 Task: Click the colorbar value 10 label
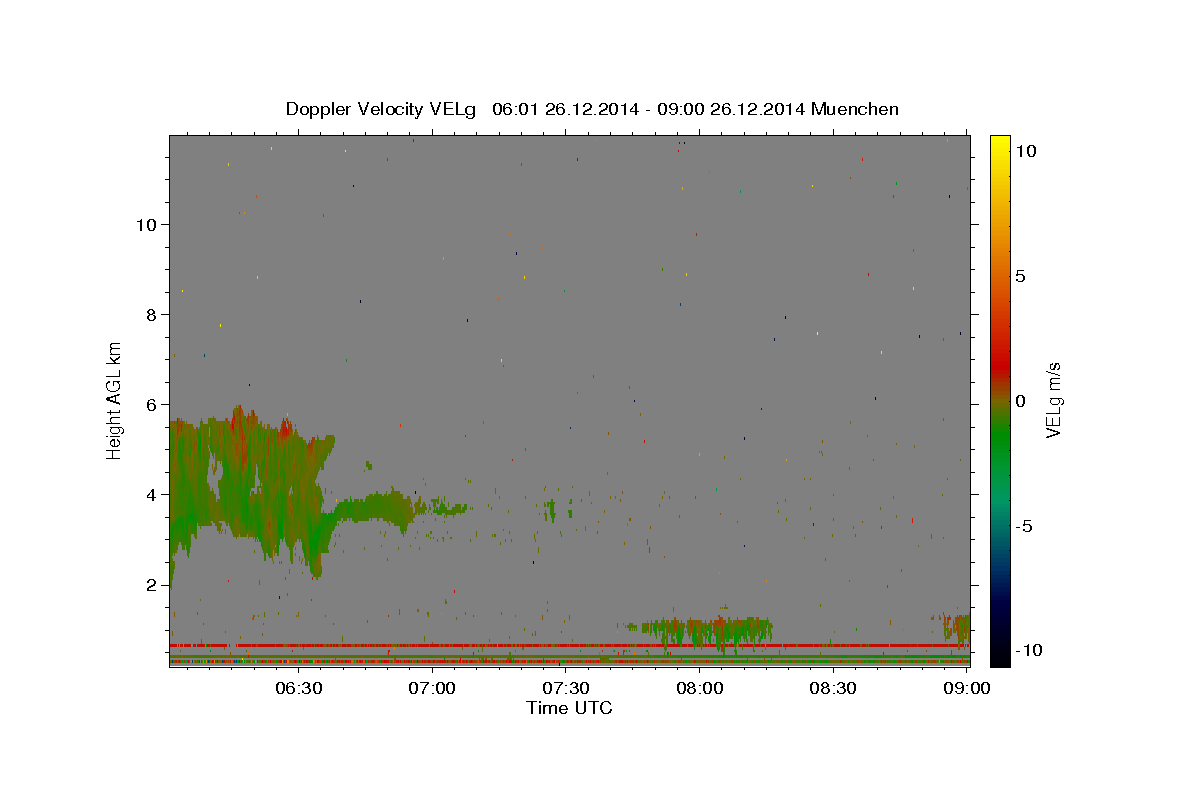point(1025,150)
